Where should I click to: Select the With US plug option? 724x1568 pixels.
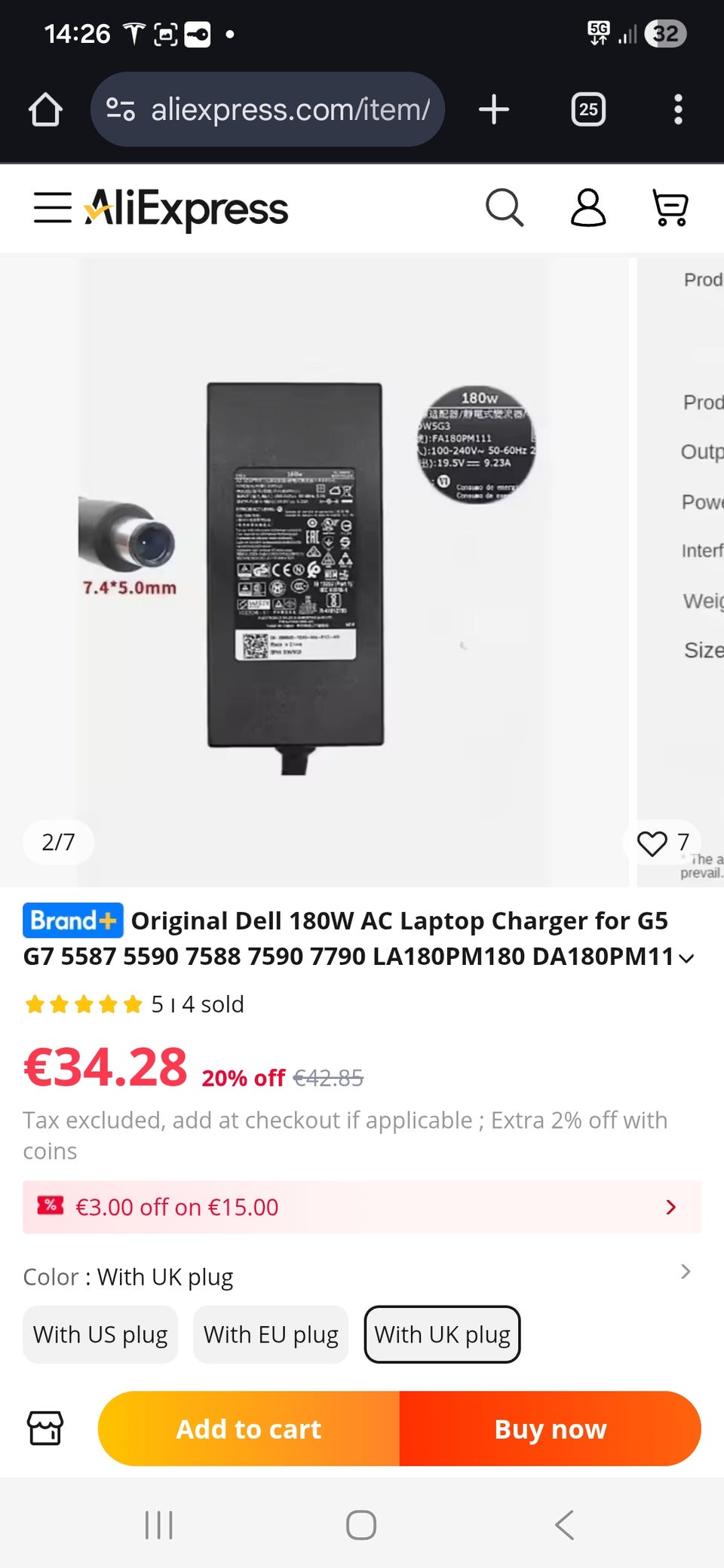click(x=100, y=1334)
